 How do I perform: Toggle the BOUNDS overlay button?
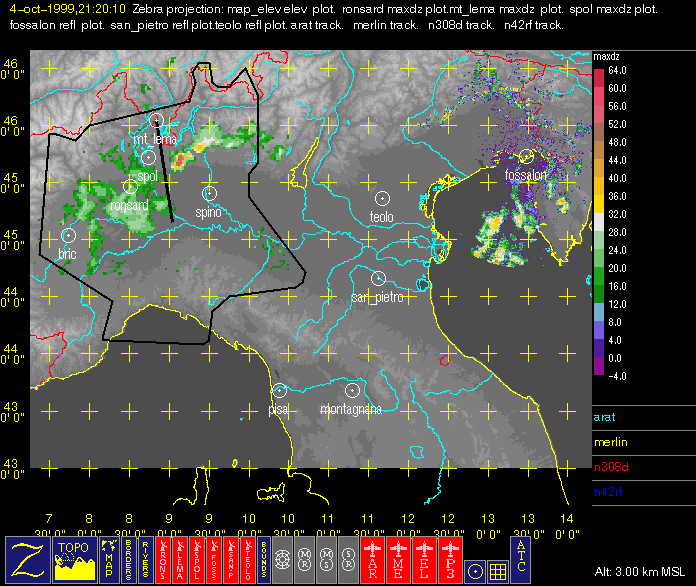point(263,559)
